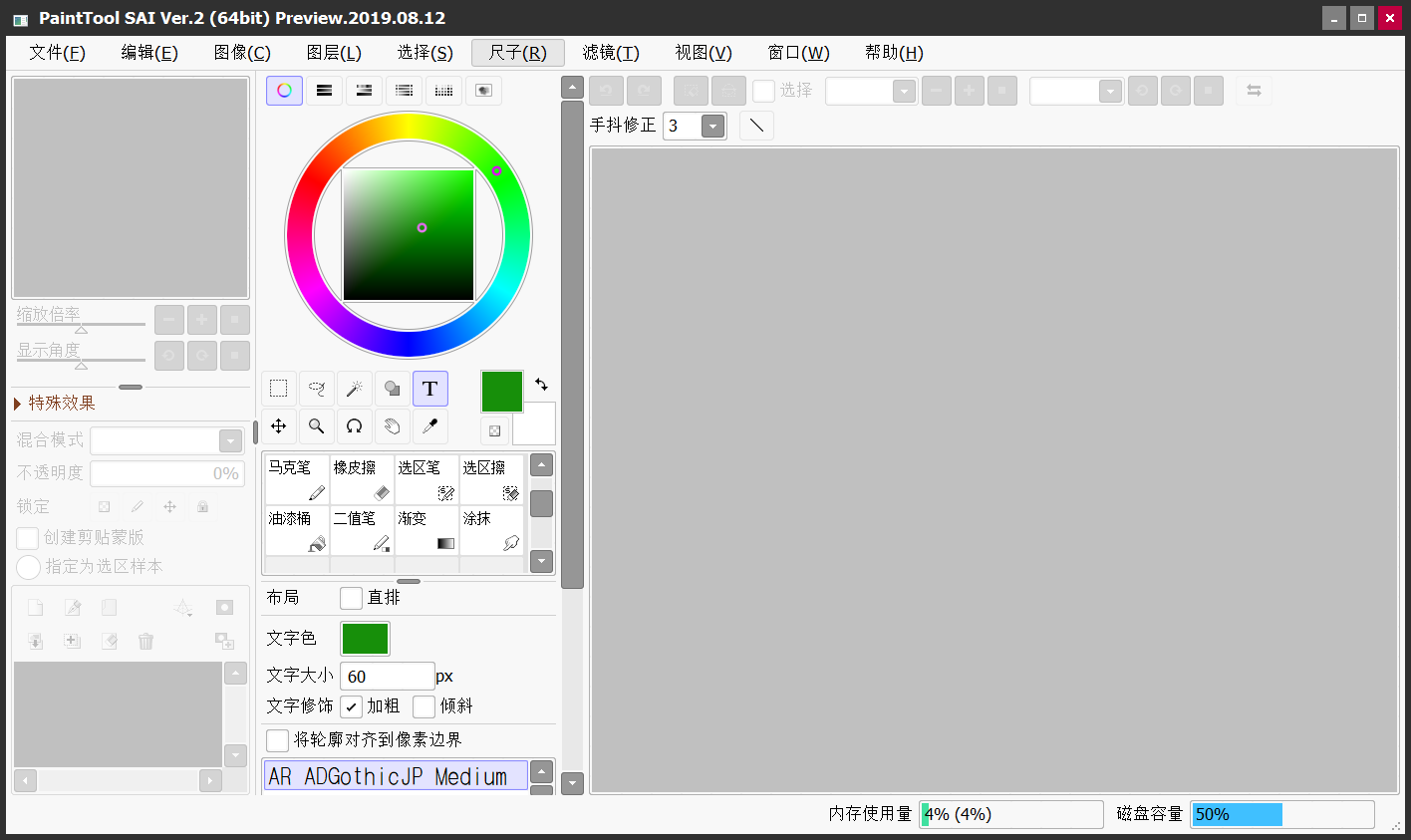Click the straight line stroke icon
Viewport: 1411px width, 840px height.
(x=757, y=126)
